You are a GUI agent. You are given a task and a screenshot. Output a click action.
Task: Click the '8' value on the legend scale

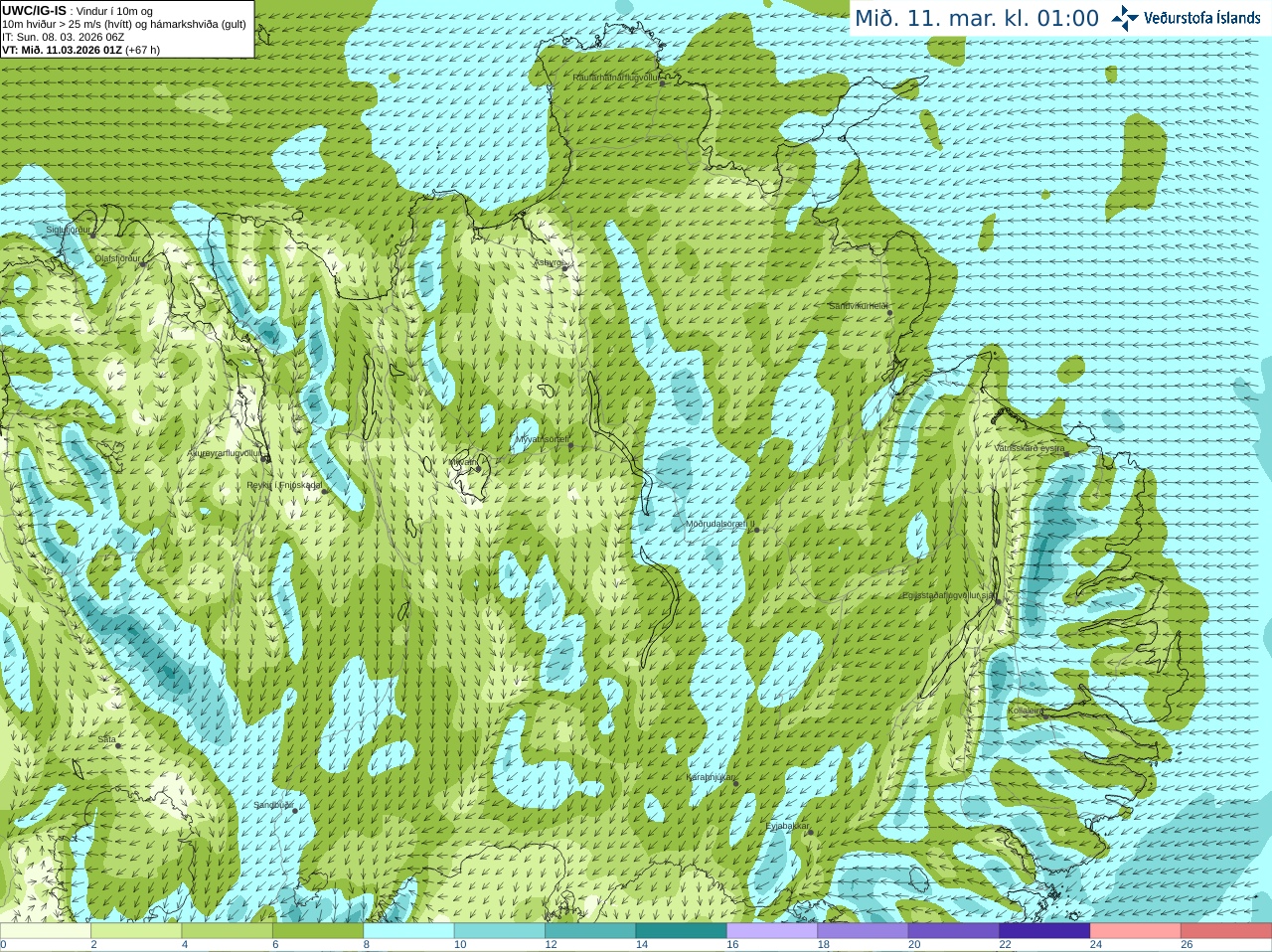(x=367, y=945)
